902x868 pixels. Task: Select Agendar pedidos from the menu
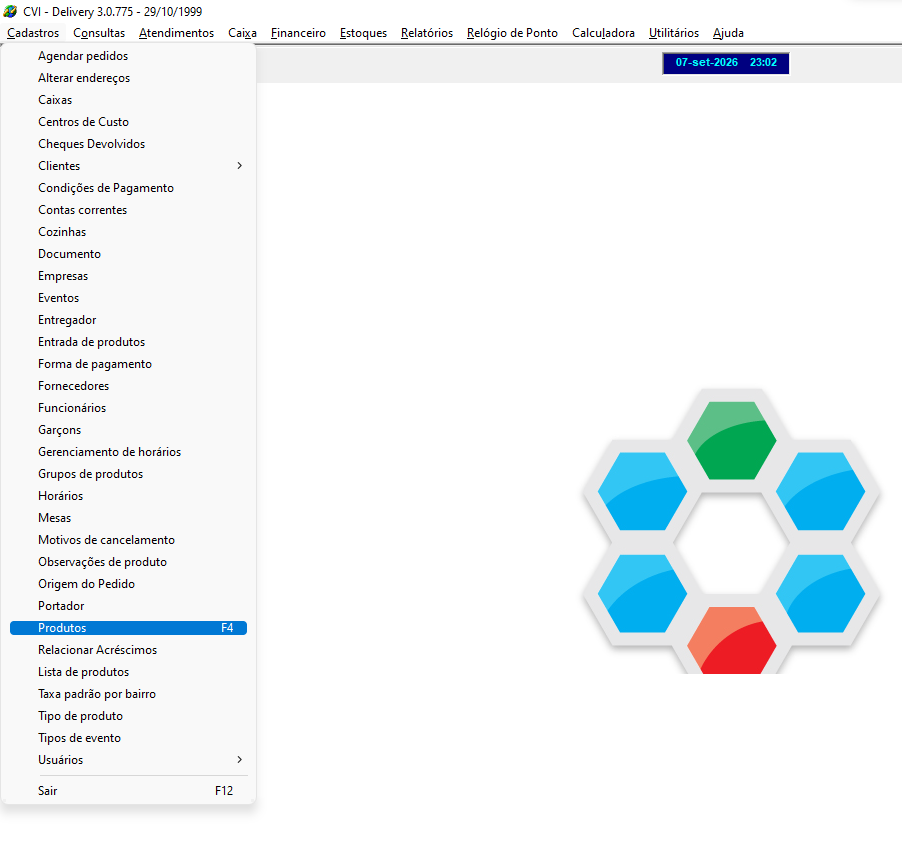pyautogui.click(x=128, y=56)
